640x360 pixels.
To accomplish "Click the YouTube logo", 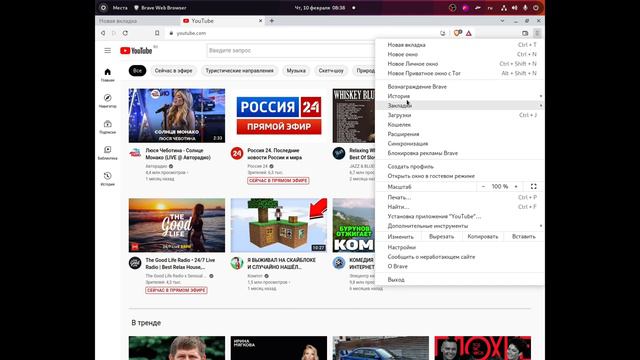I will point(136,51).
